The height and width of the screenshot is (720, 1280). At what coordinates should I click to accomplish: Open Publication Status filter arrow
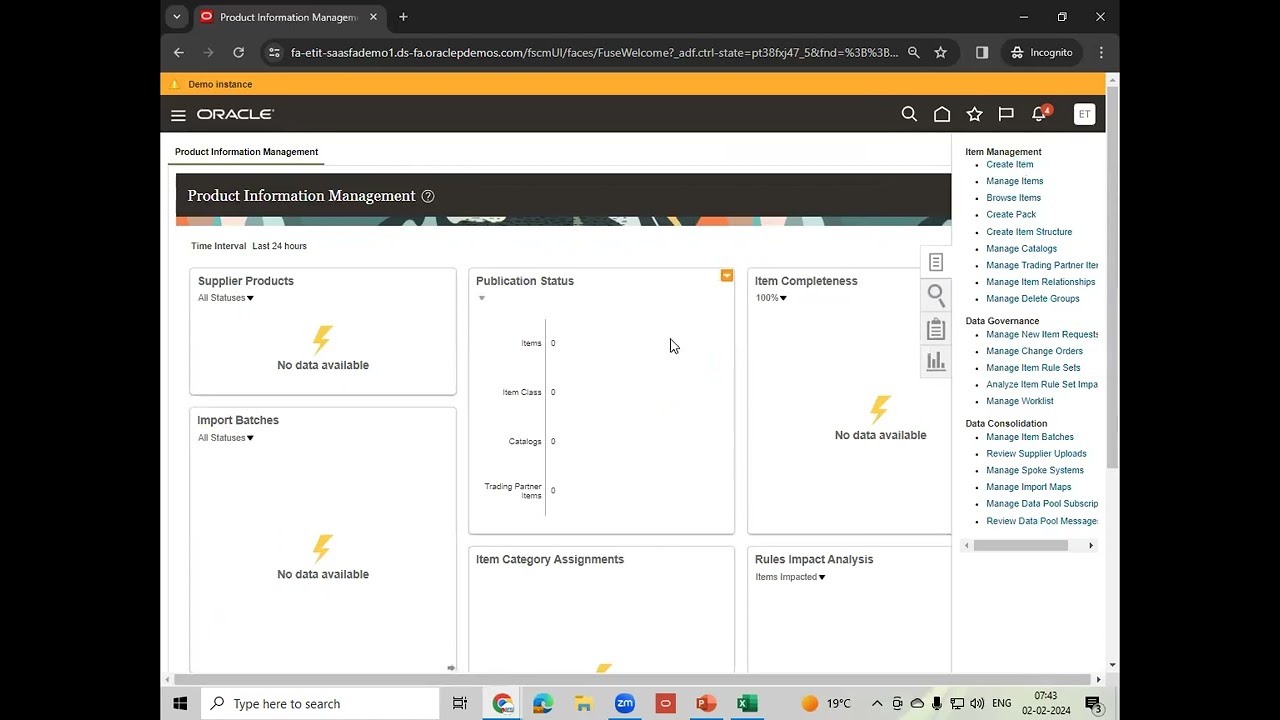[x=481, y=298]
